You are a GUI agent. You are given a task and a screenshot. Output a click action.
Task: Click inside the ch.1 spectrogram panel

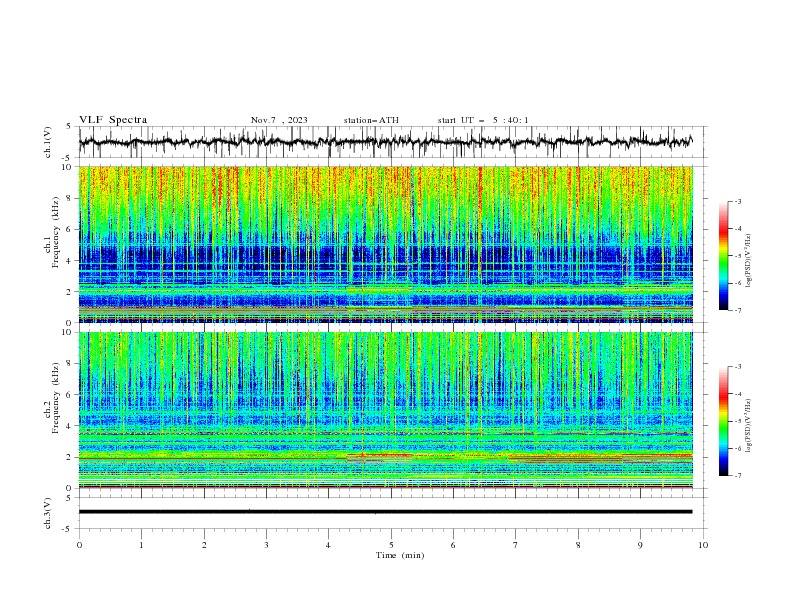(385, 244)
